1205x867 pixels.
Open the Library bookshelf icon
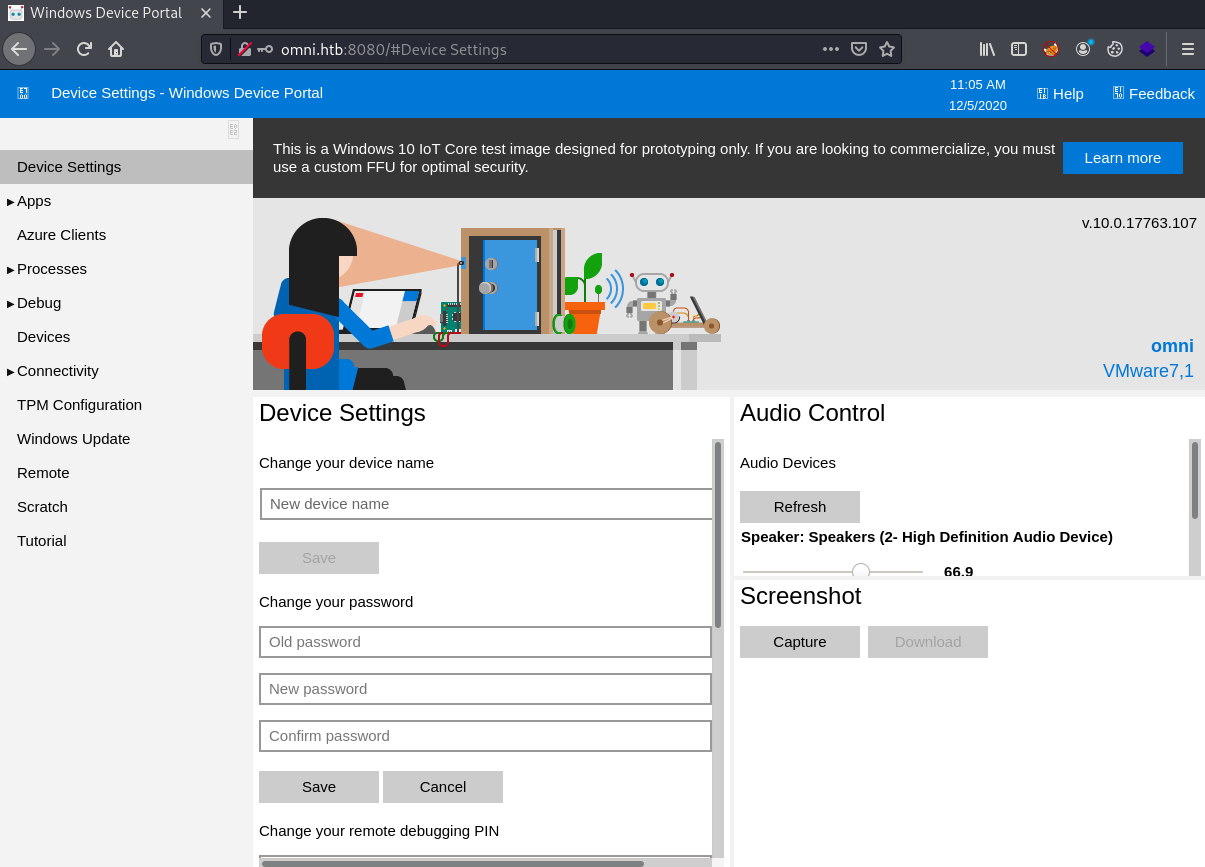(987, 49)
